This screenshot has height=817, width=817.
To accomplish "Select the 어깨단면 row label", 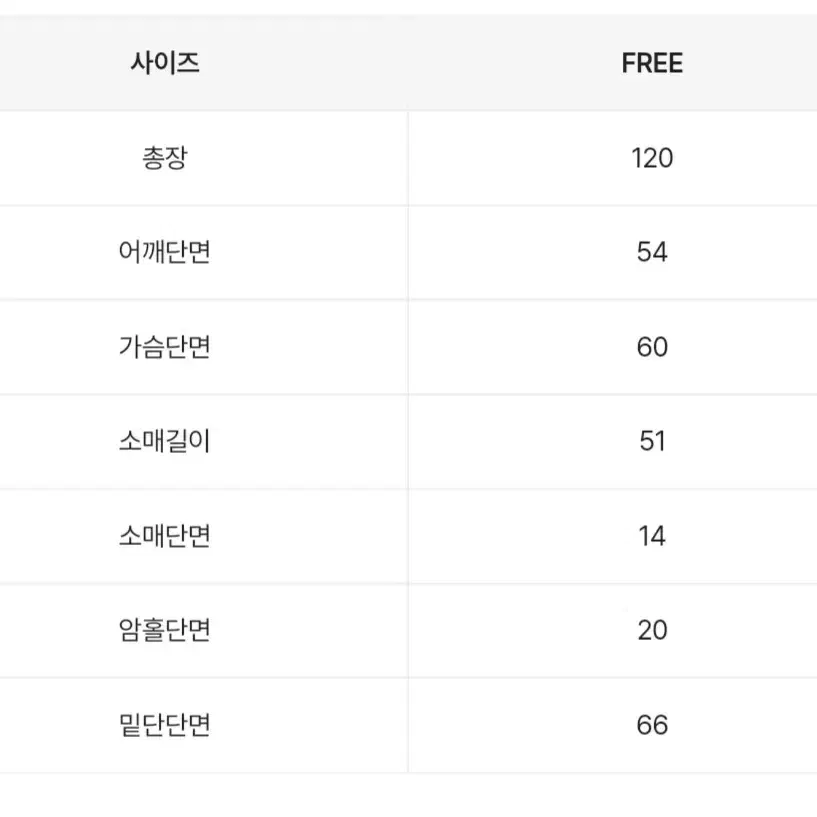I will coord(165,252).
